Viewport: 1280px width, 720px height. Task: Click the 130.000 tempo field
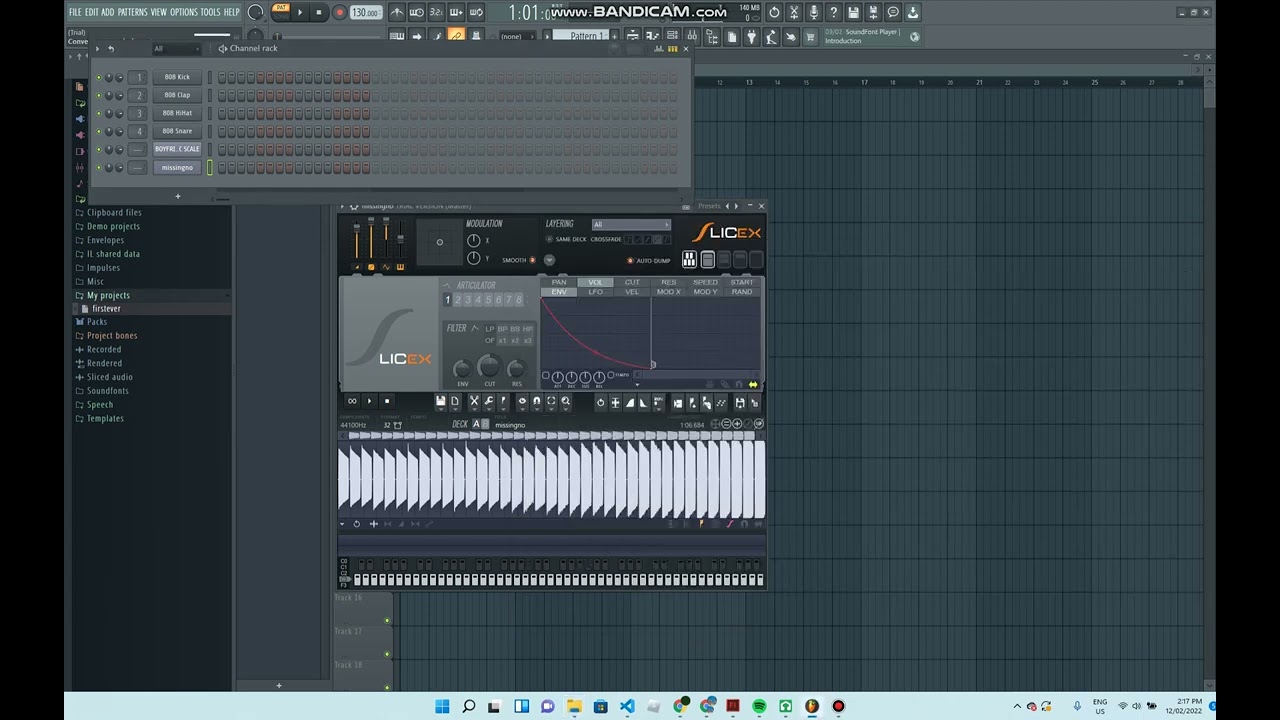click(x=365, y=12)
